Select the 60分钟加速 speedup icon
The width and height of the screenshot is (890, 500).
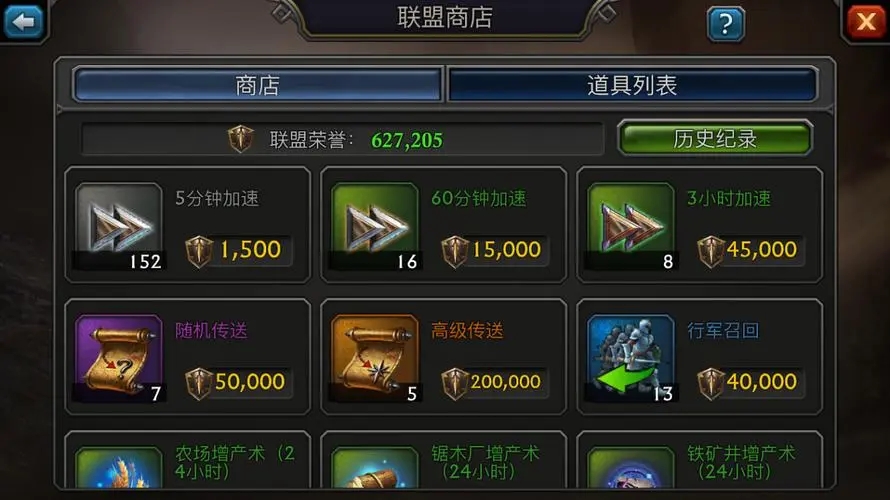[x=375, y=226]
